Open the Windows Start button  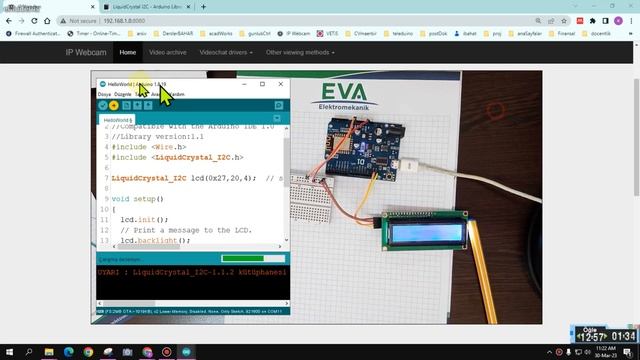9,352
